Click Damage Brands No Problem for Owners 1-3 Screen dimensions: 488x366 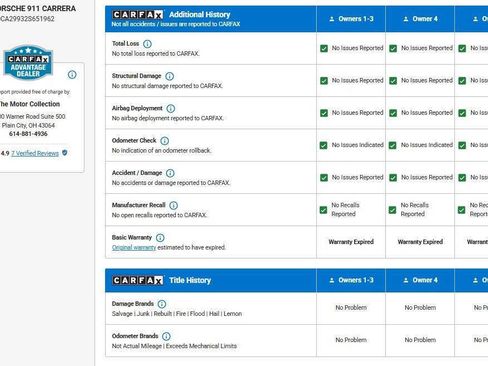click(351, 308)
